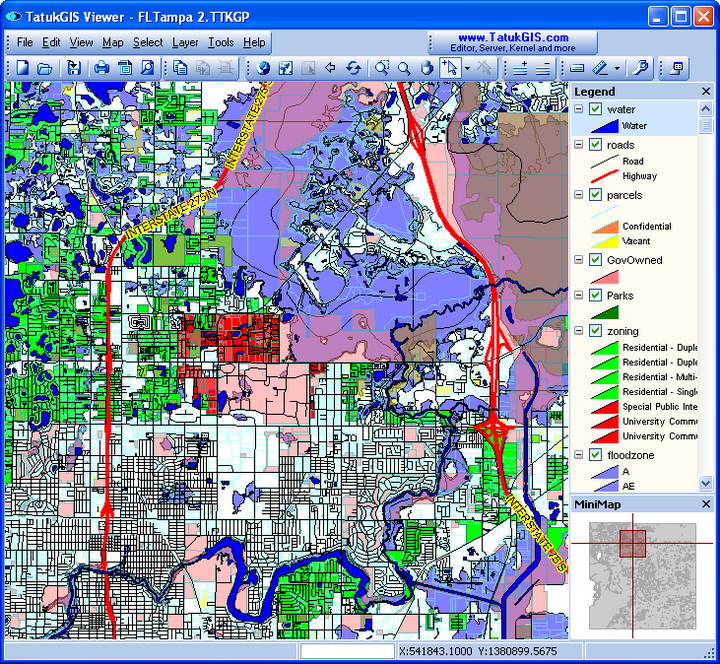Open the File menu
The width and height of the screenshot is (720, 664).
click(x=25, y=42)
